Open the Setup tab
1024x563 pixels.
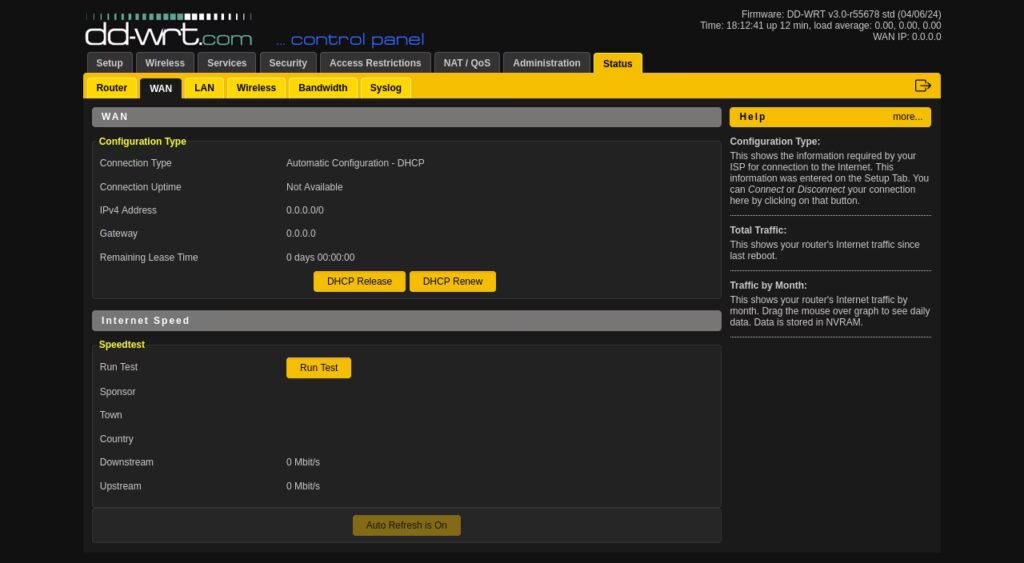pos(109,63)
